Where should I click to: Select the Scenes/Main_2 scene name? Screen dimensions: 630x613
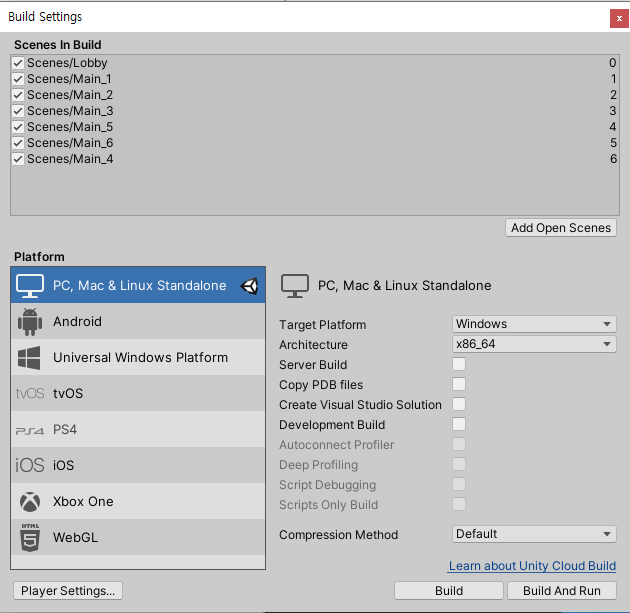[70, 95]
